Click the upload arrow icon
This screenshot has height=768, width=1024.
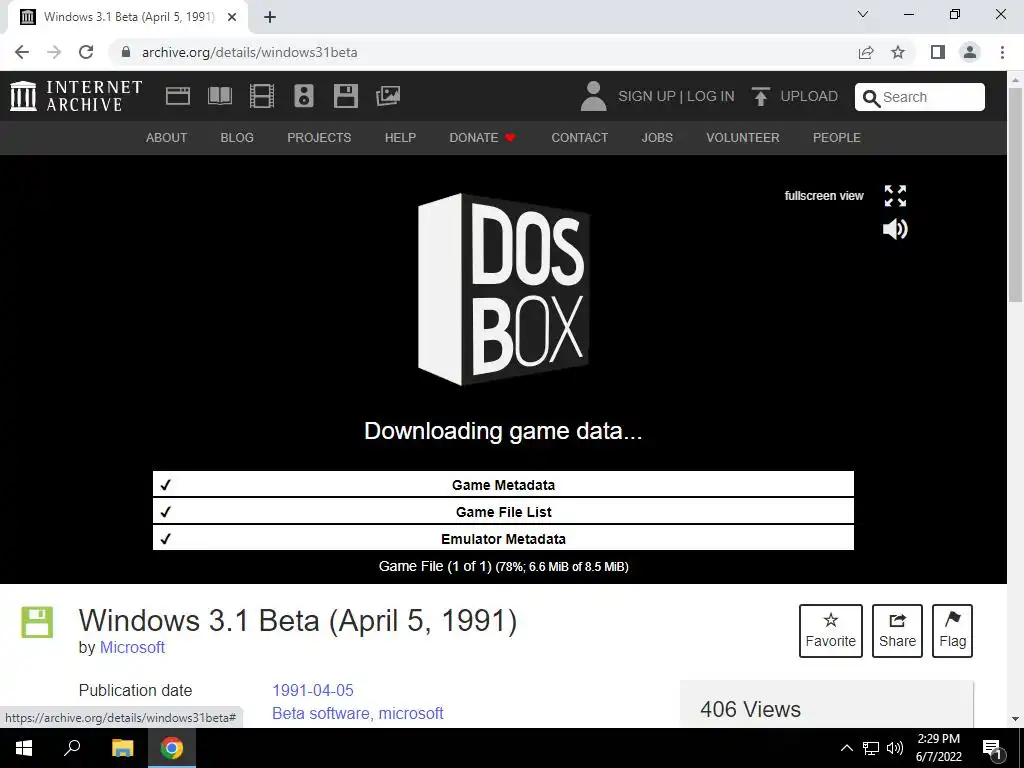[x=760, y=96]
